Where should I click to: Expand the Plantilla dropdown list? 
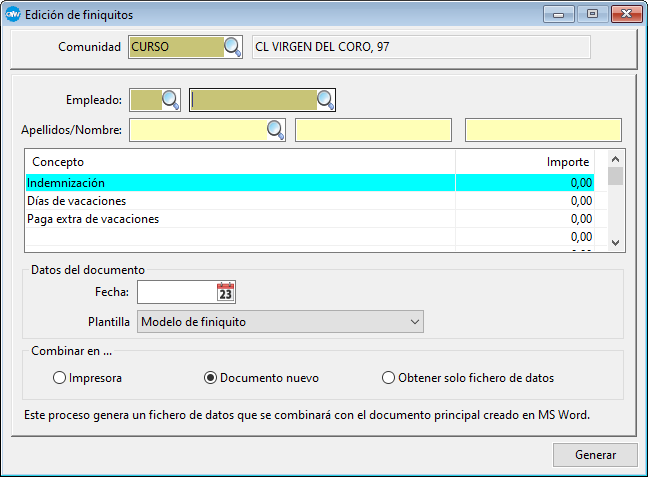click(x=415, y=322)
